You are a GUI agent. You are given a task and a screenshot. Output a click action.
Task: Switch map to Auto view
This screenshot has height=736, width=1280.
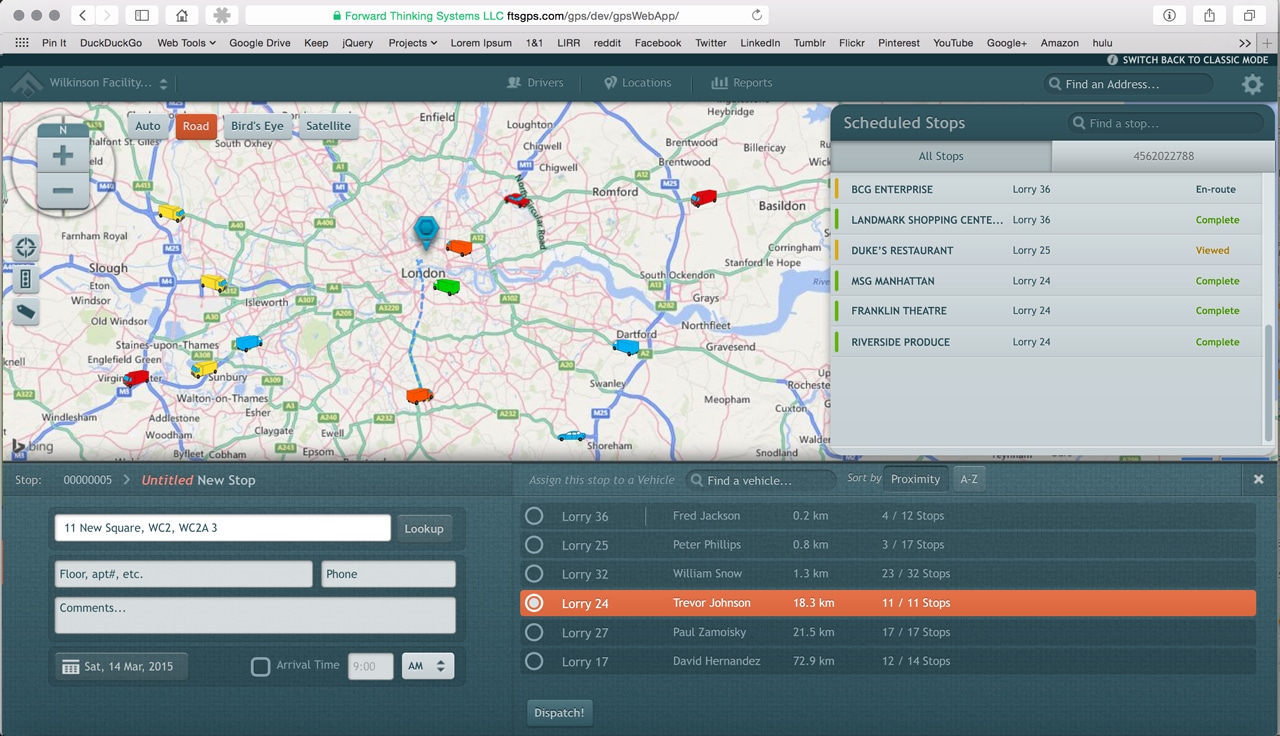tap(148, 126)
